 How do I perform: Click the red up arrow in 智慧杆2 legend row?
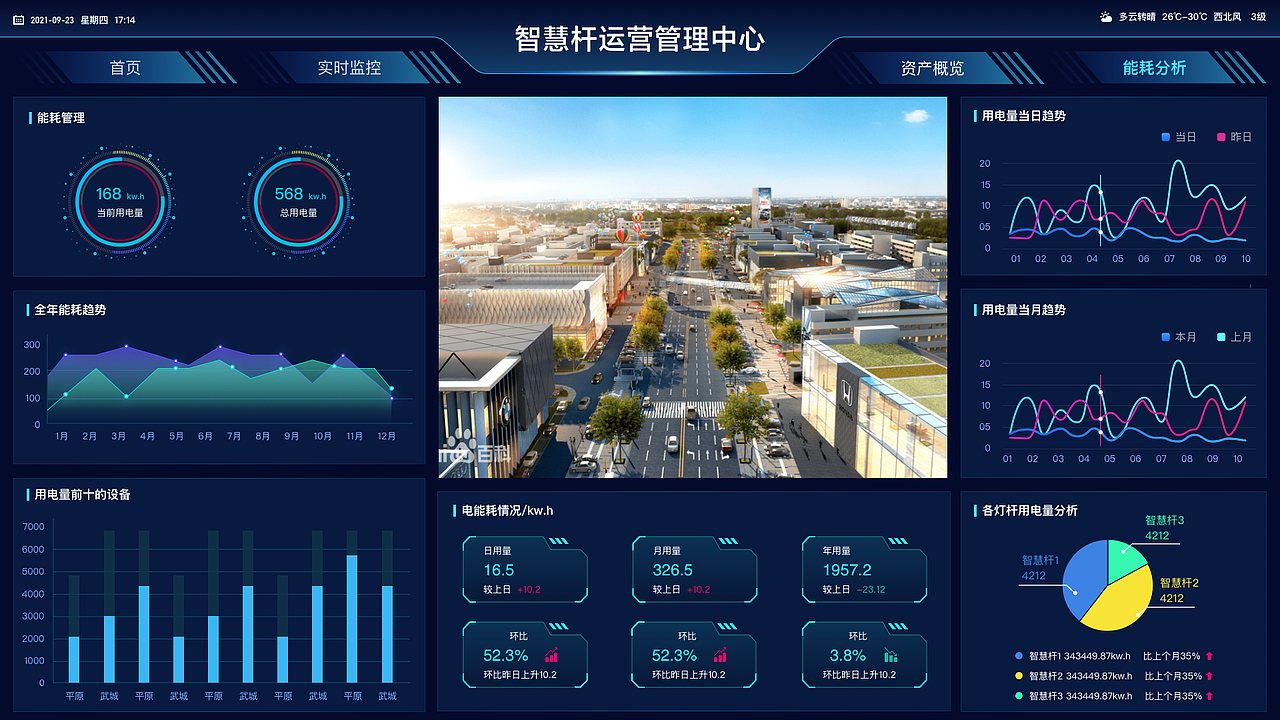[1209, 676]
